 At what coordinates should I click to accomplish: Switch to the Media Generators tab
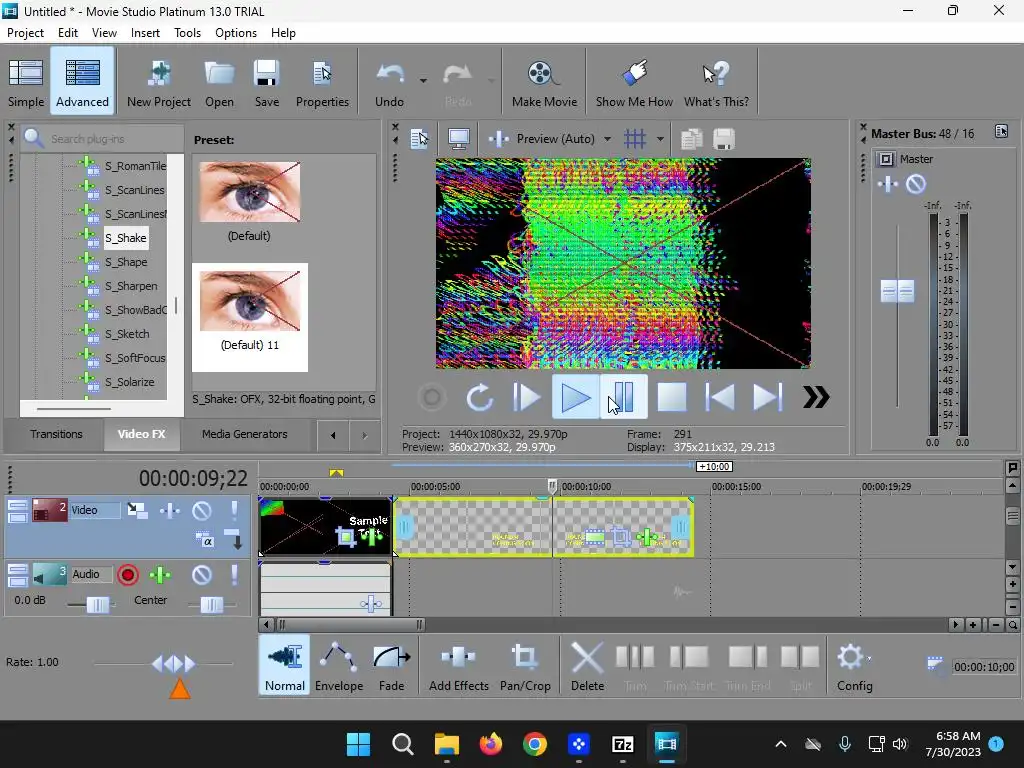pyautogui.click(x=244, y=434)
